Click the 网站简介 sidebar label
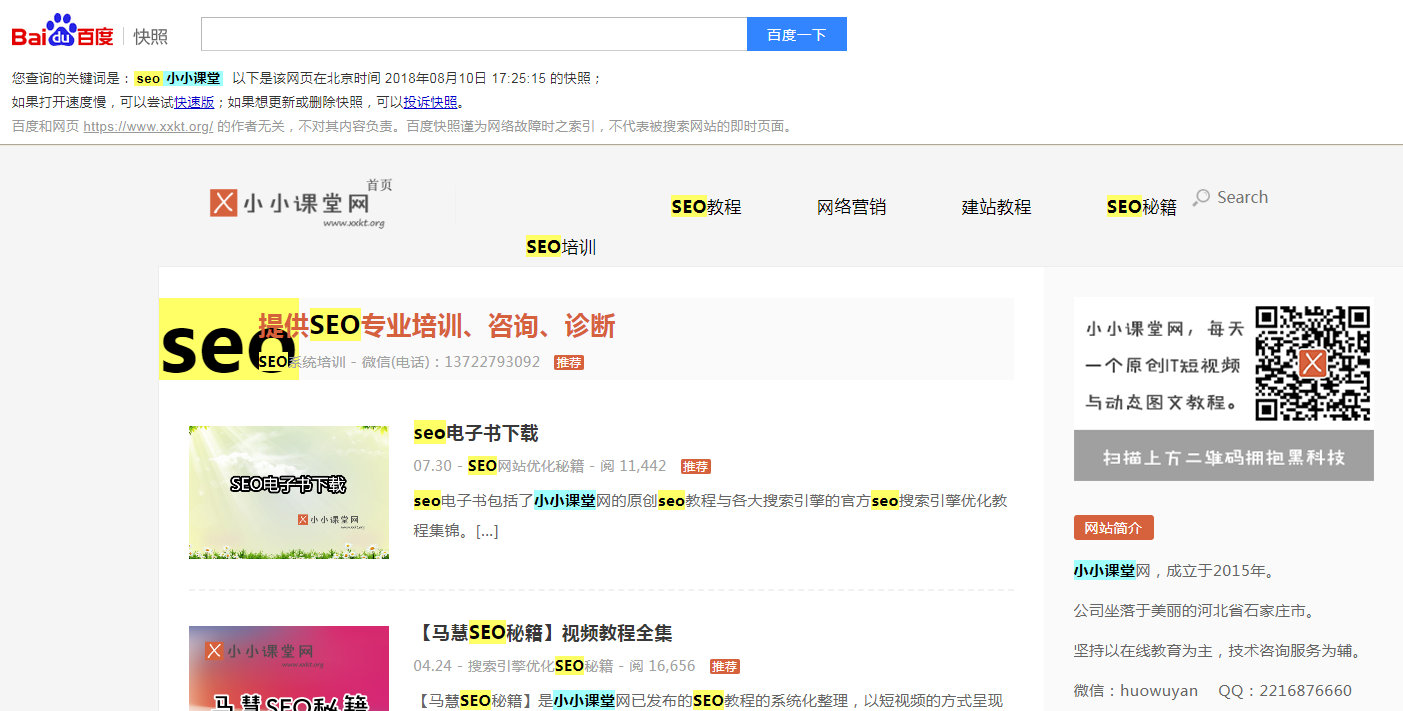 1114,528
